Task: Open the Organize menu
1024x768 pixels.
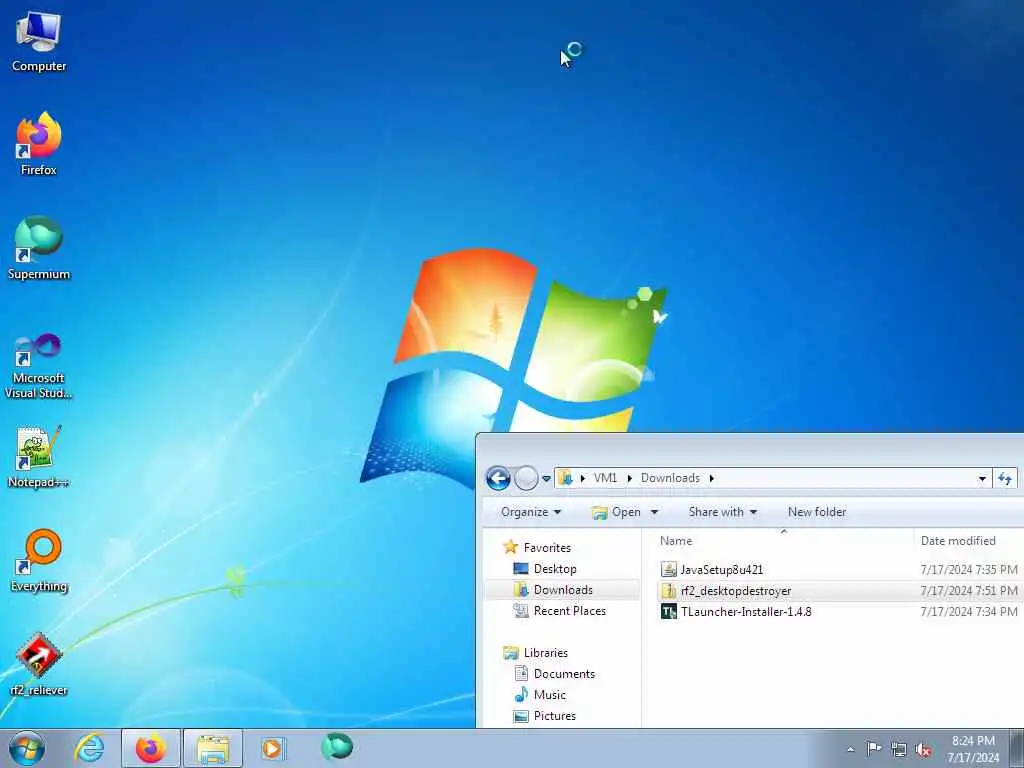Action: [531, 512]
